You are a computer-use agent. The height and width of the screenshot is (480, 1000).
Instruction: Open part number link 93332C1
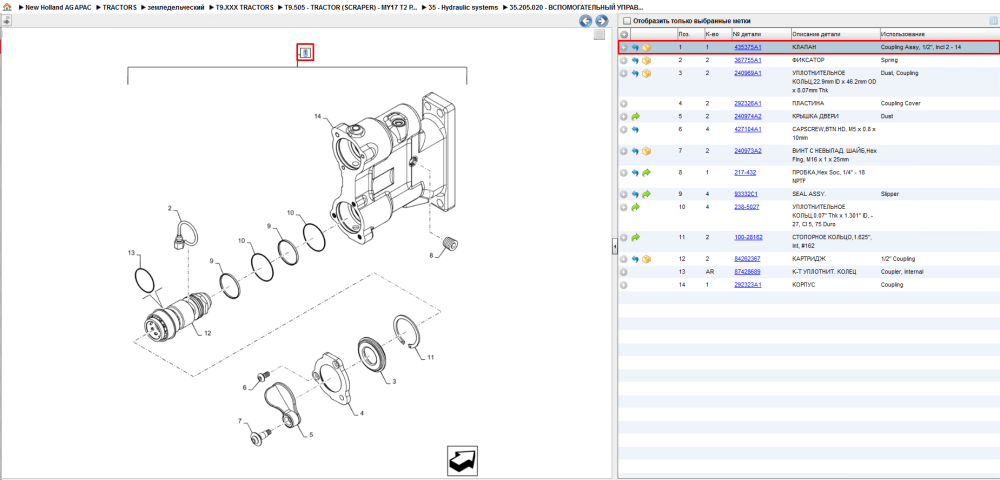(x=746, y=194)
